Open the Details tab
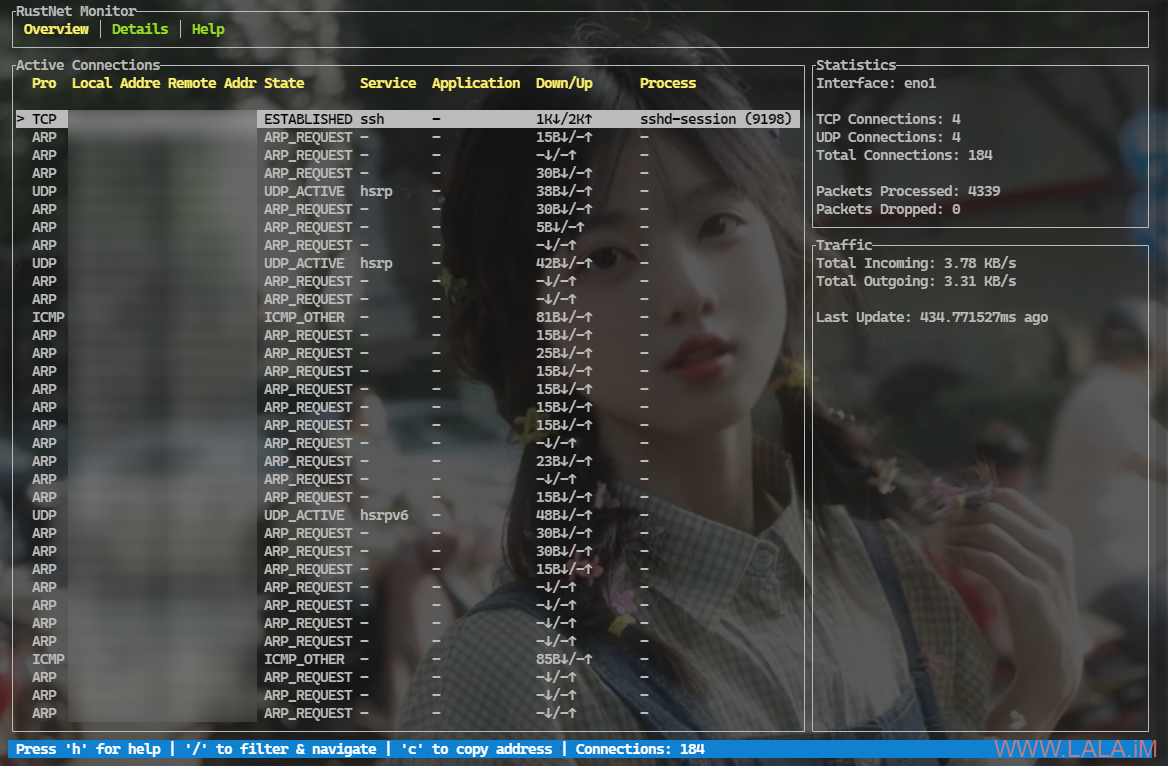 (x=140, y=29)
